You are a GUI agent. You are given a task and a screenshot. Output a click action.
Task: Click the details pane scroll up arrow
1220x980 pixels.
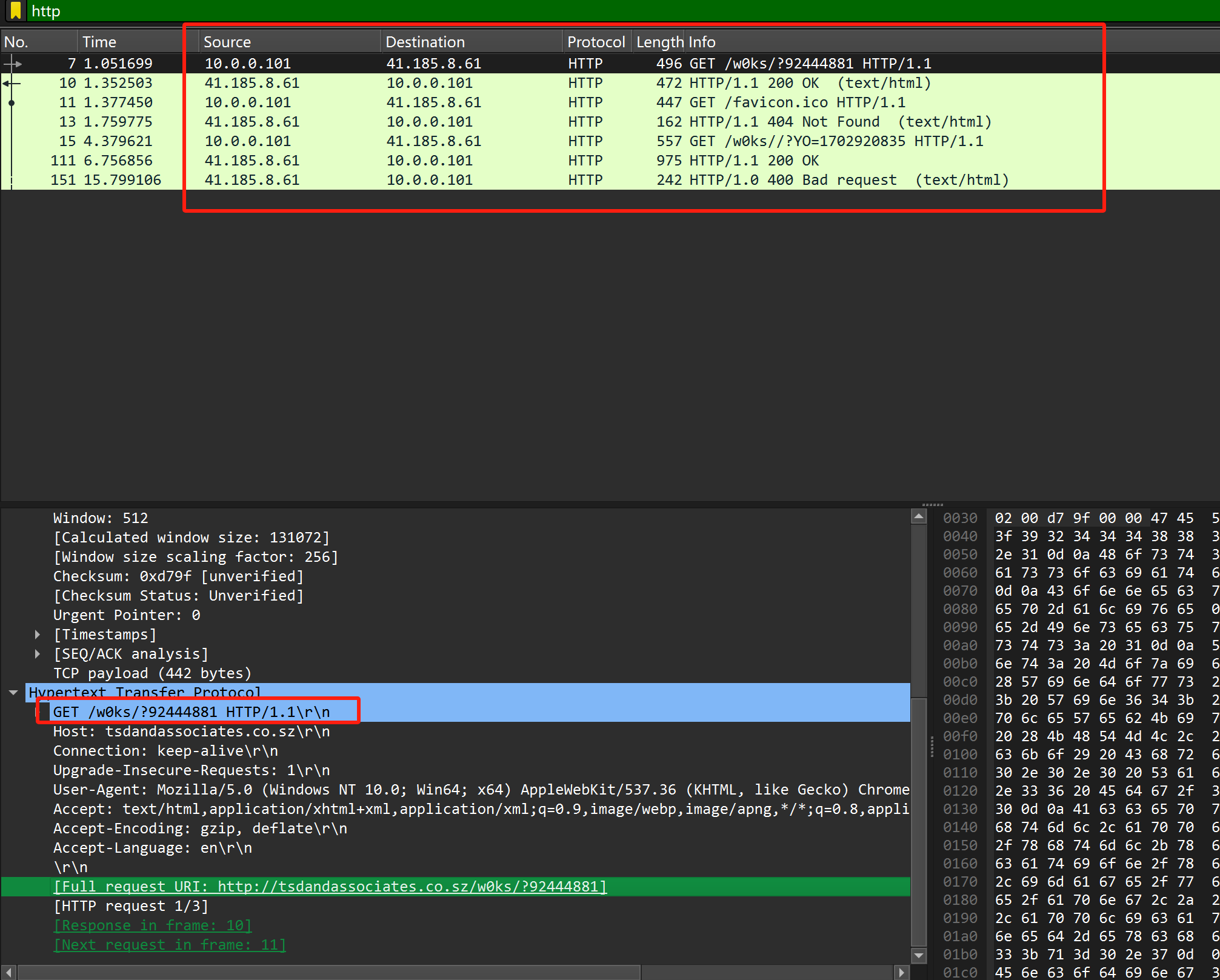click(x=919, y=517)
